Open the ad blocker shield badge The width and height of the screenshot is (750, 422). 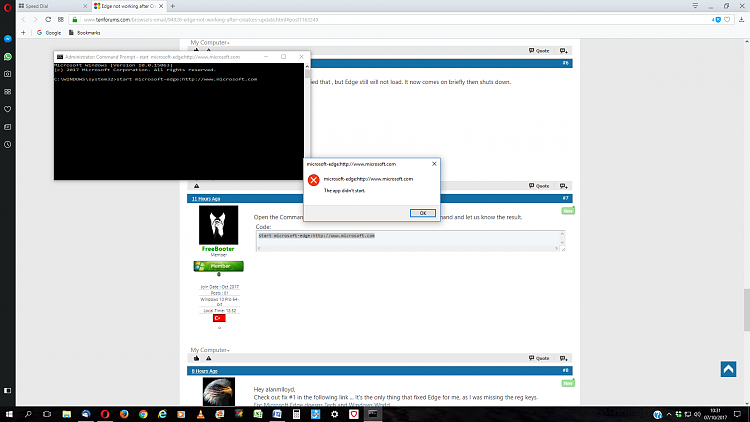(717, 20)
